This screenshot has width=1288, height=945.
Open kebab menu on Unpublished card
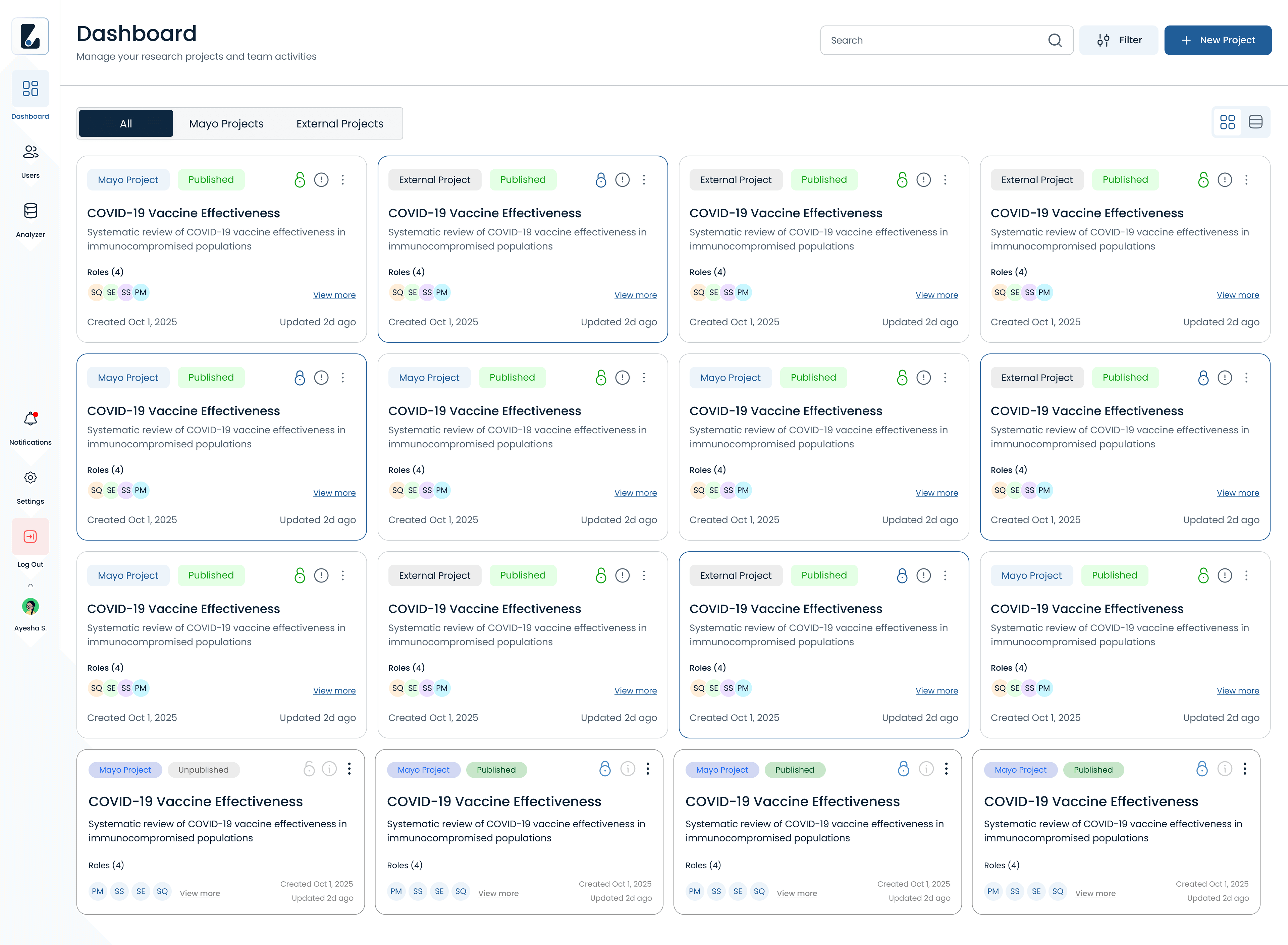pos(349,769)
